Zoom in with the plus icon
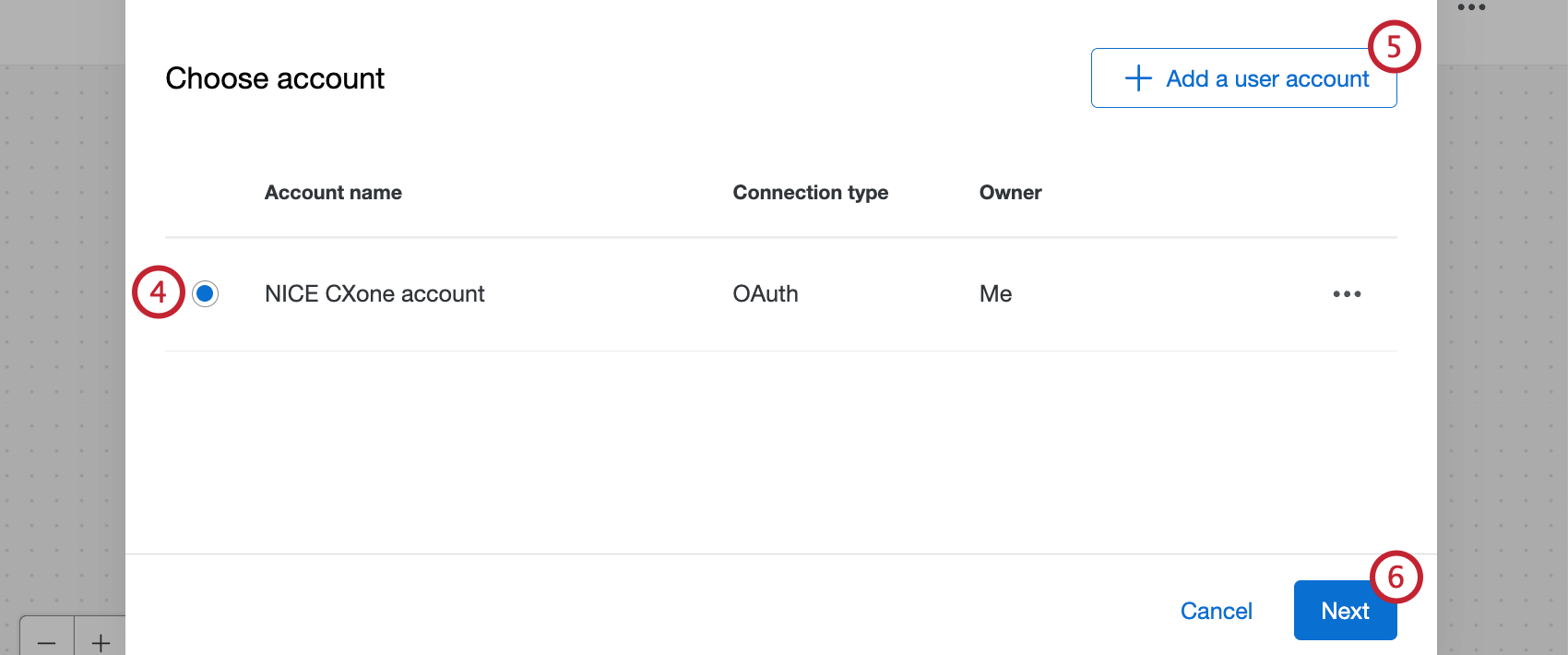This screenshot has width=1568, height=655. pos(101,642)
